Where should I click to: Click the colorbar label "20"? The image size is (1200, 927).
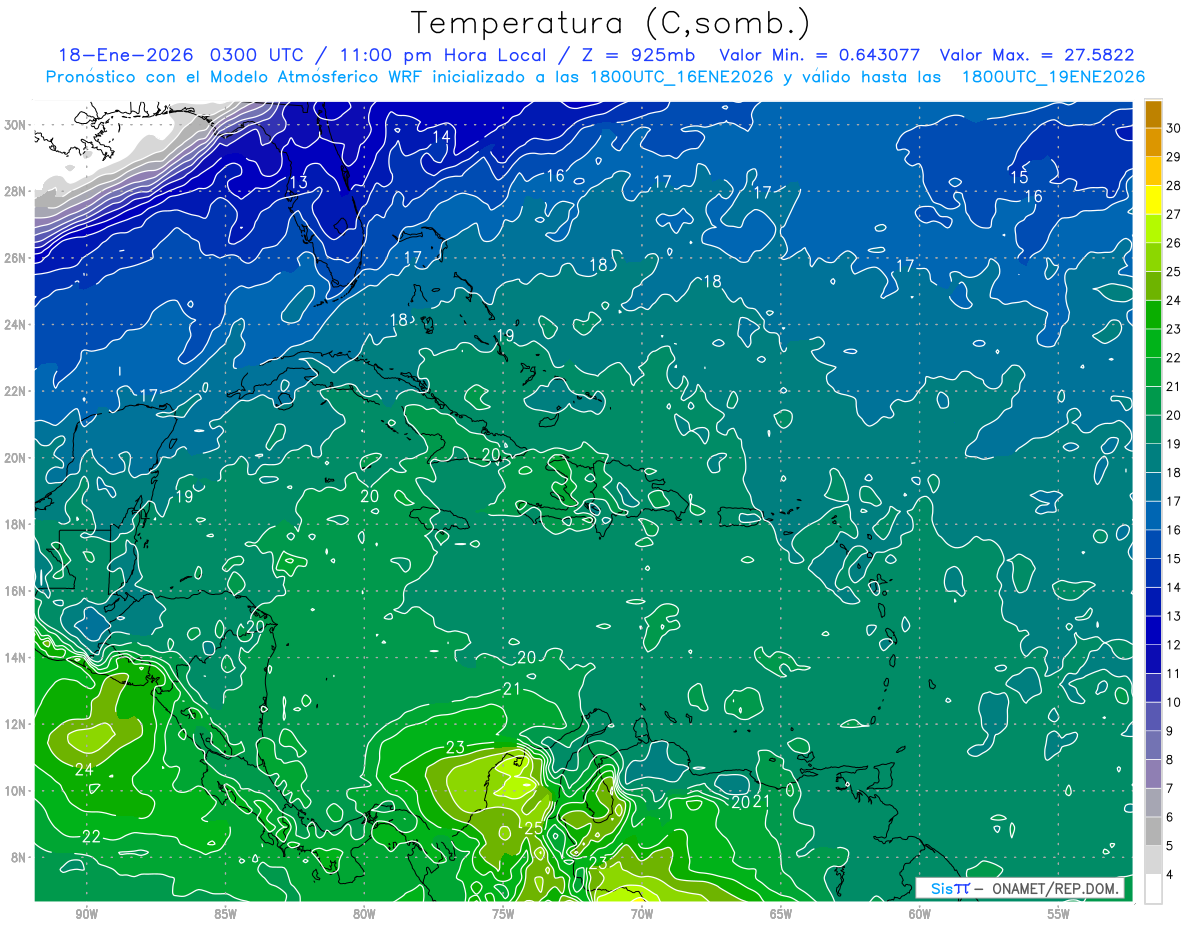1174,415
